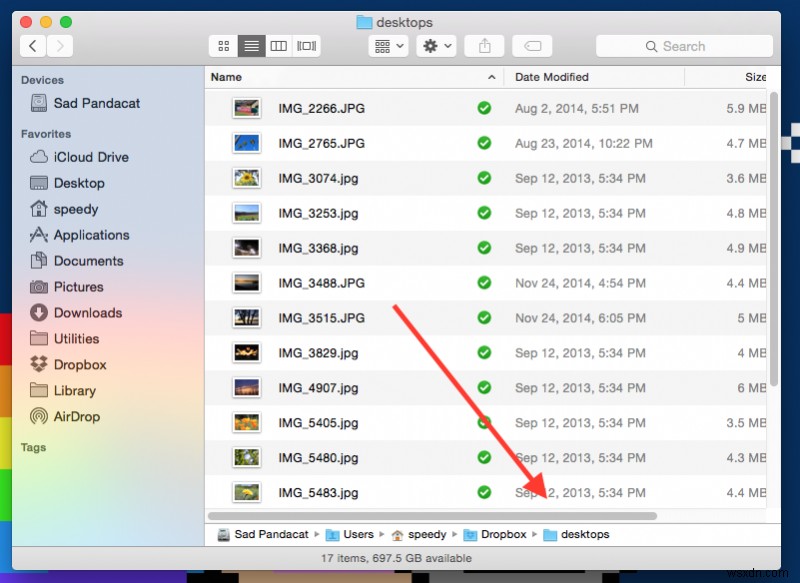Select the IMG_3074.jpg thumbnail
The height and width of the screenshot is (583, 800).
[246, 178]
